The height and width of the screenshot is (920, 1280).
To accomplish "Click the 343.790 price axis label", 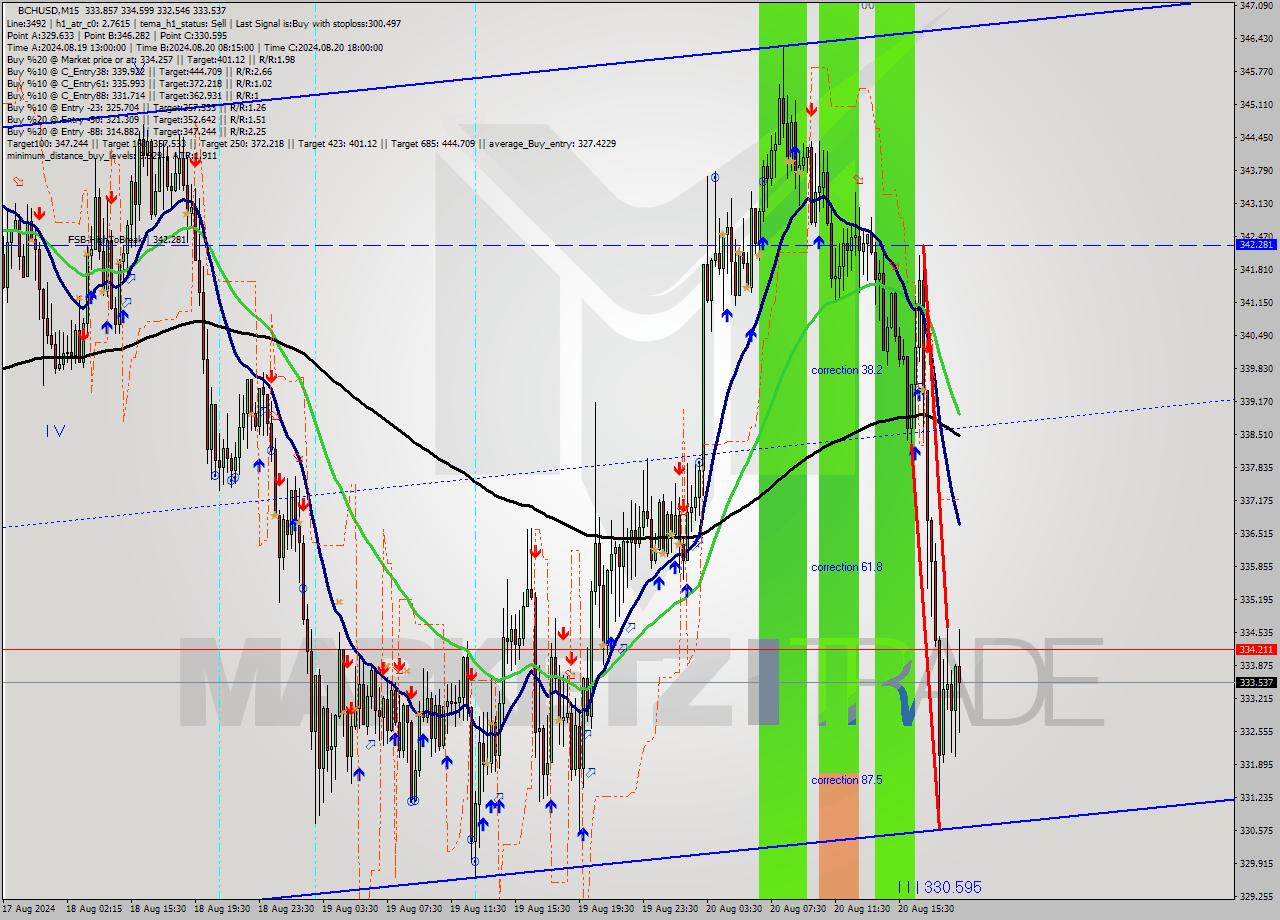I will point(1255,170).
